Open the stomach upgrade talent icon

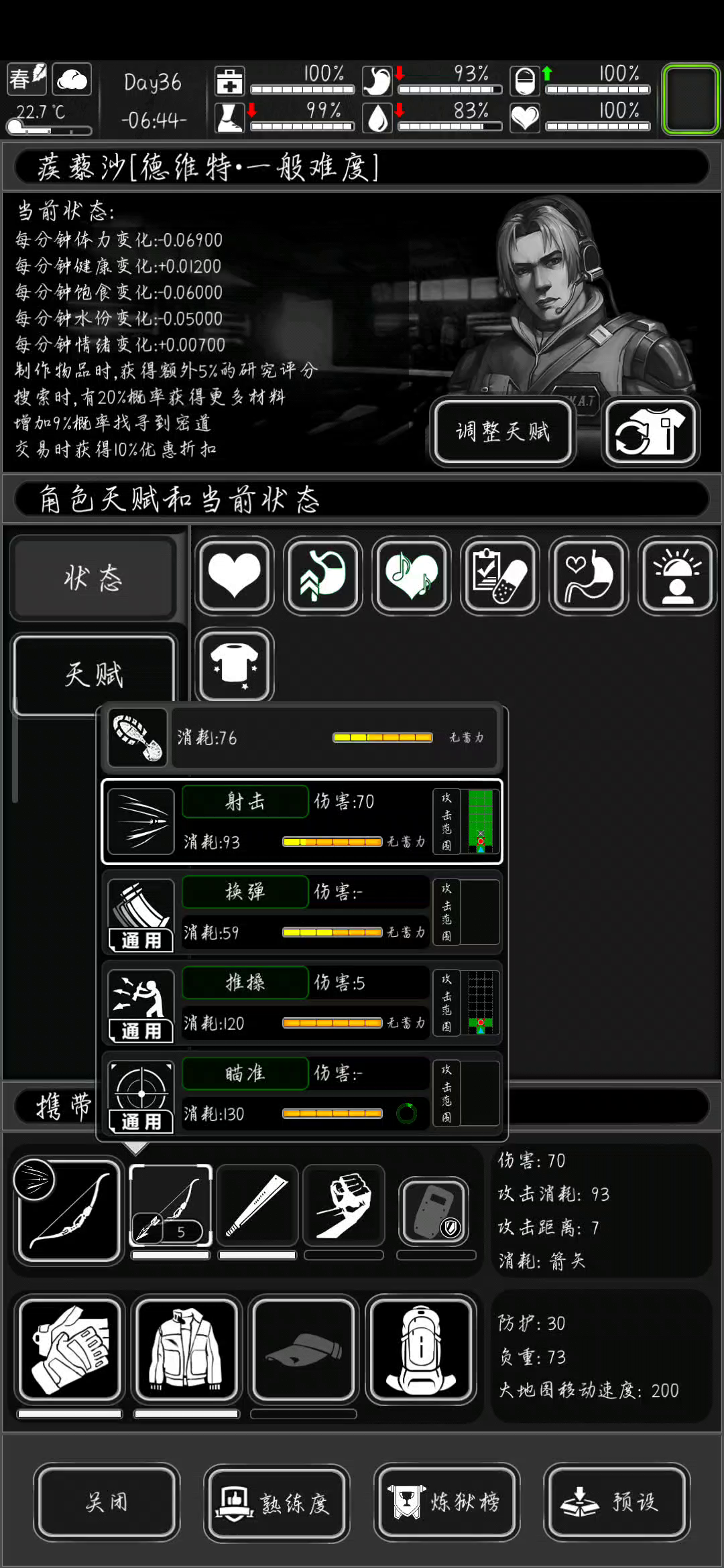pyautogui.click(x=323, y=576)
